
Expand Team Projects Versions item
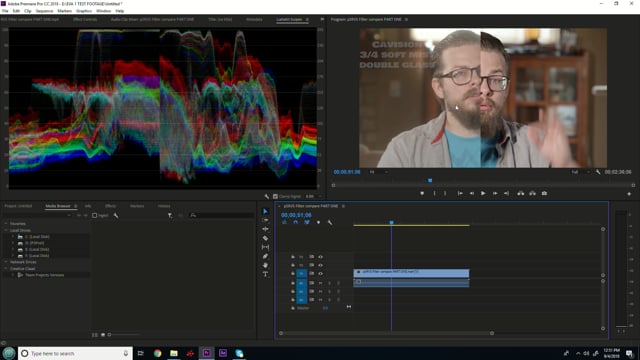coord(13,275)
